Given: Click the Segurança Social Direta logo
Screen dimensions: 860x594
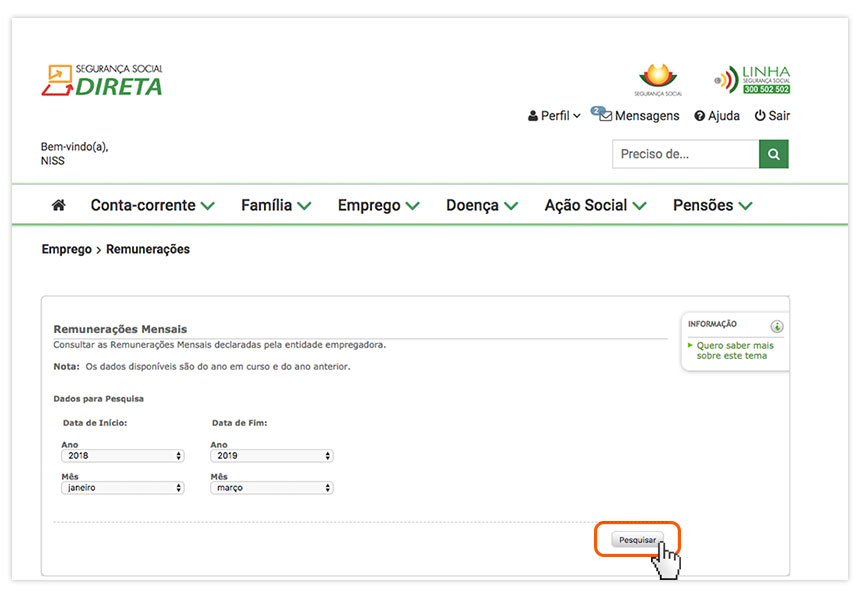Looking at the screenshot, I should pos(102,80).
